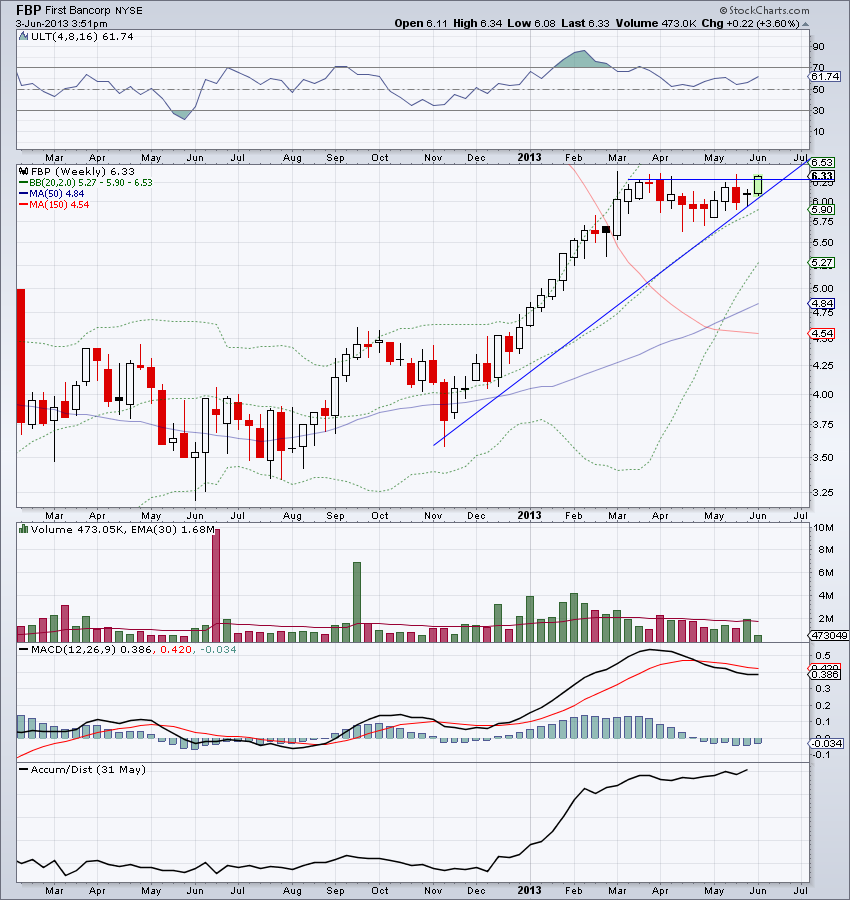Click the blue MA(50) legend color line
The image size is (850, 900).
(x=24, y=193)
